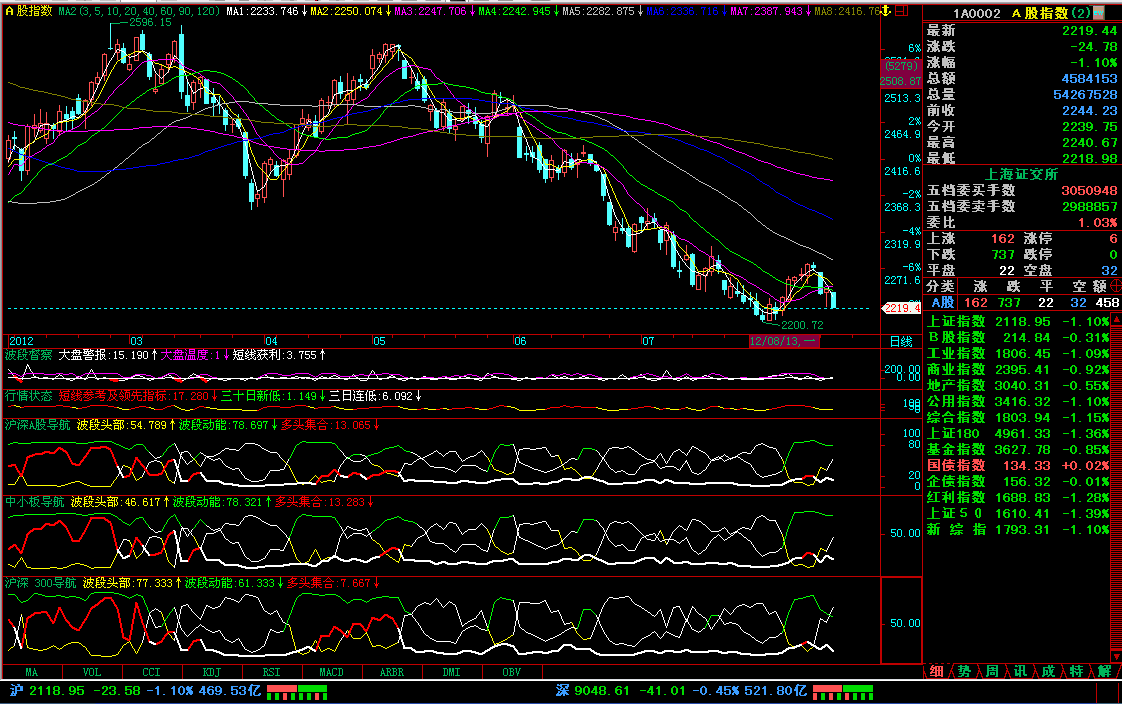Click the red crosshair icon beside 空额
This screenshot has height=704, width=1122.
tap(1116, 286)
